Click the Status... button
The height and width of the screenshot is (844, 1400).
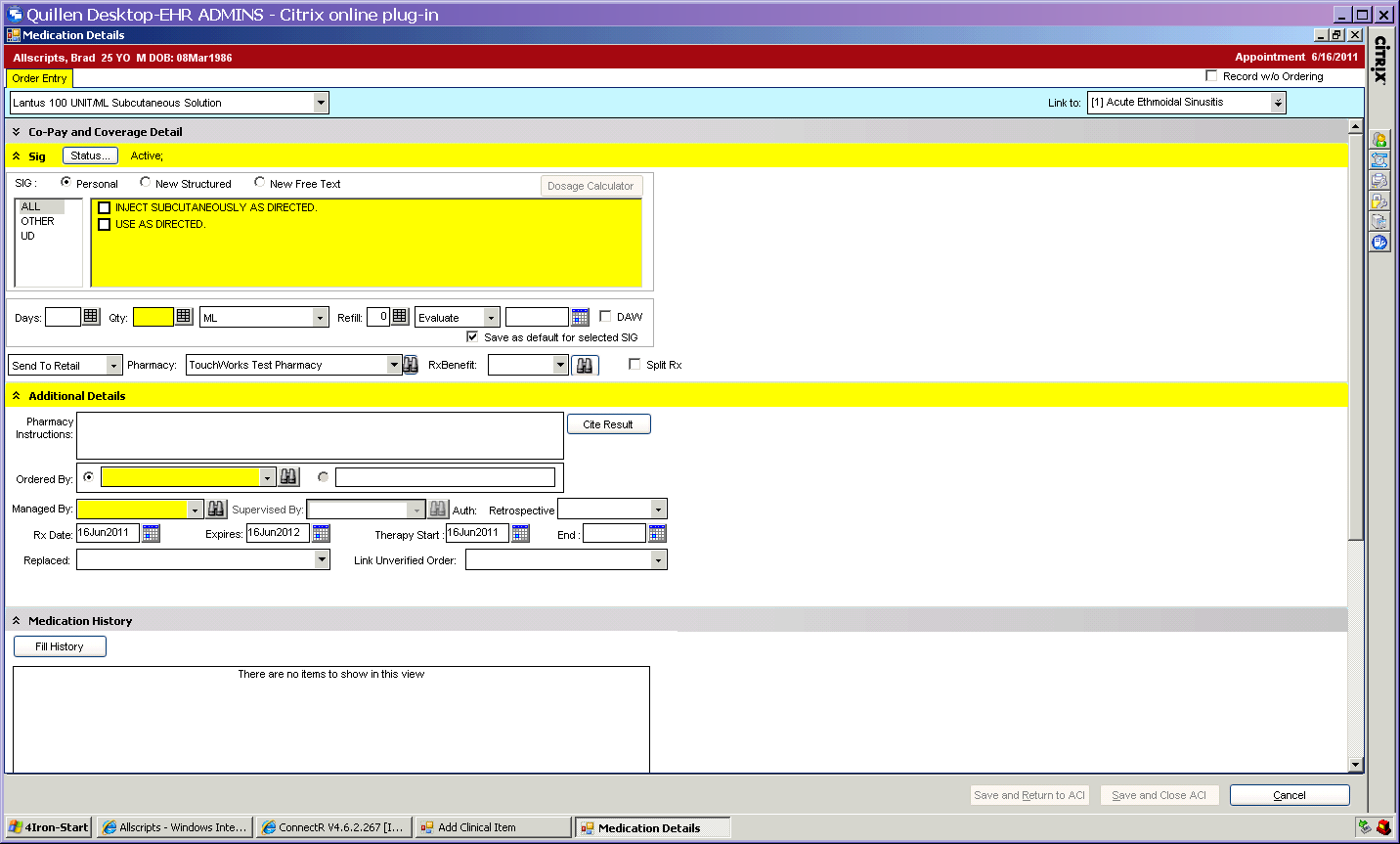point(90,155)
